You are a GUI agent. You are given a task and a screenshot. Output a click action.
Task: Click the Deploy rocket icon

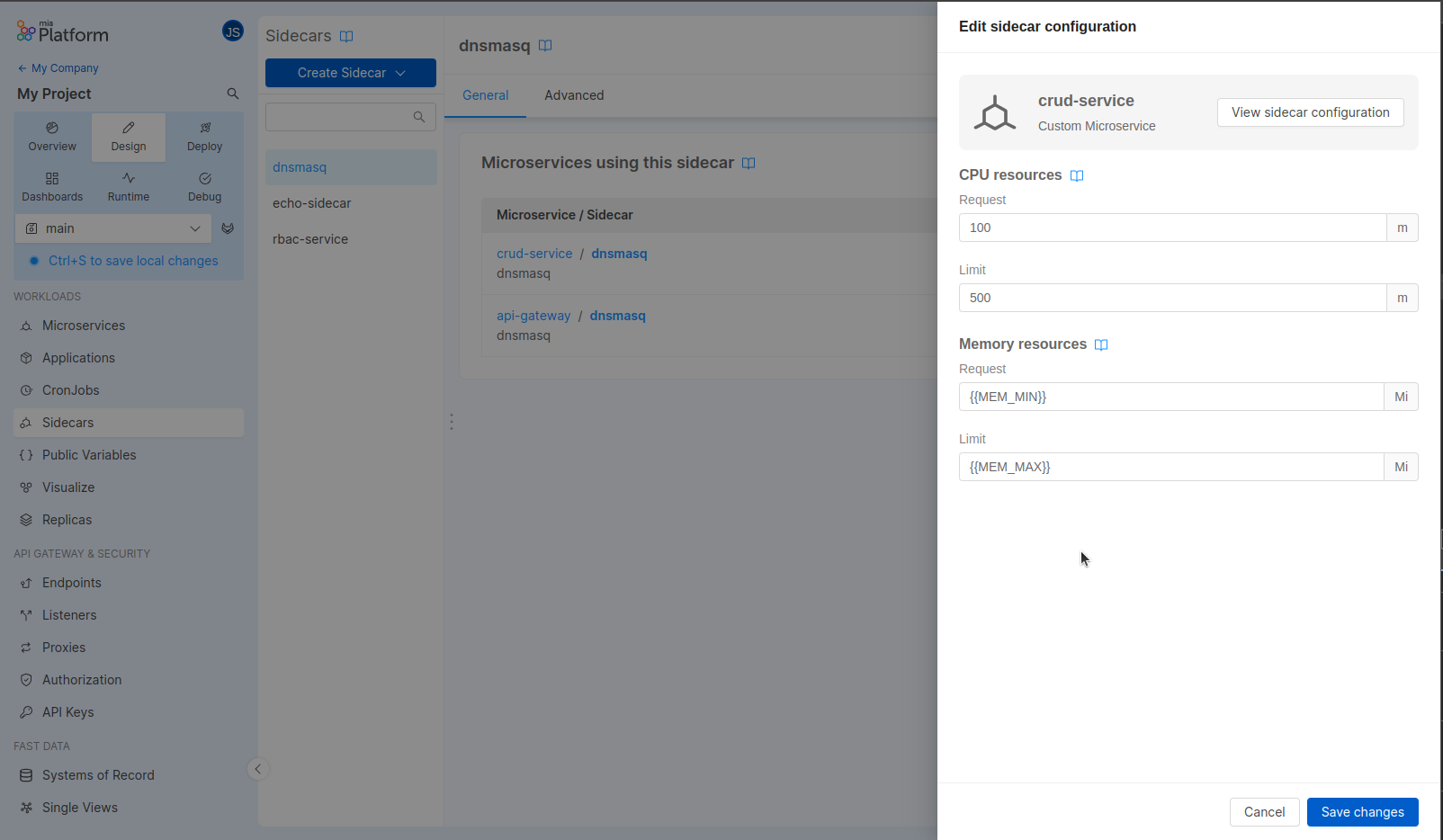(x=205, y=129)
